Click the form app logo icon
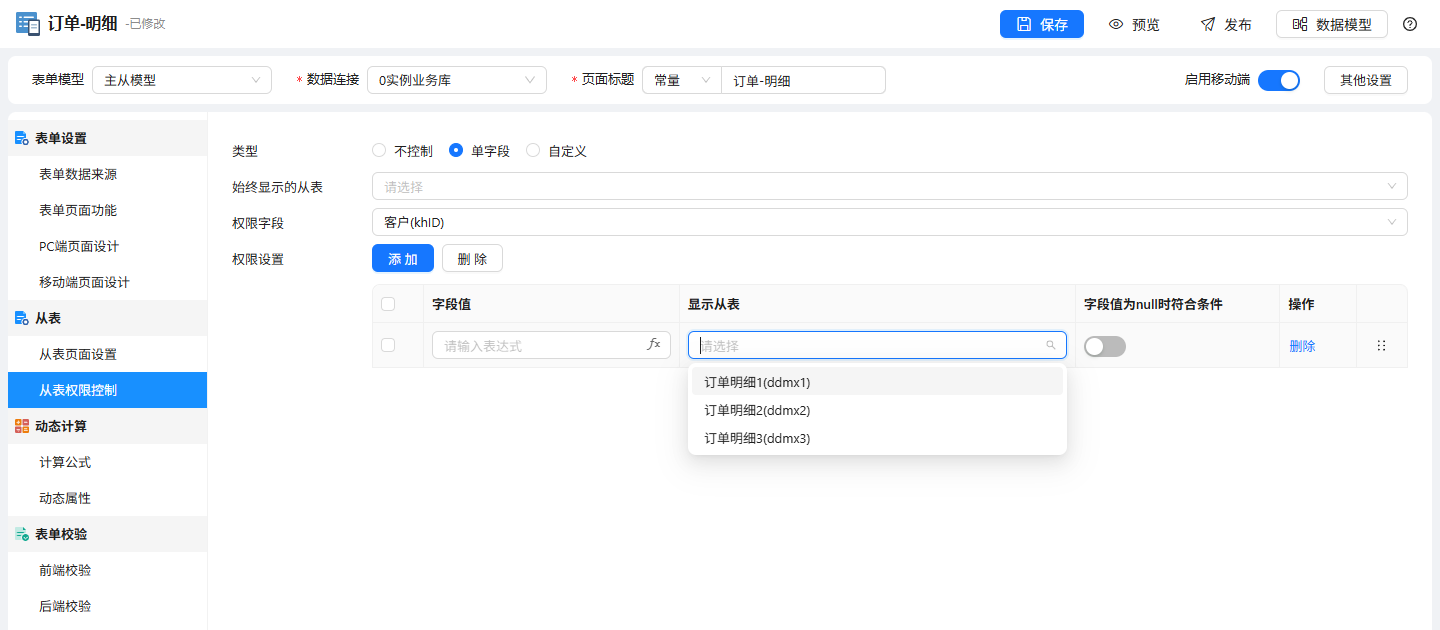This screenshot has width=1440, height=630. tap(28, 24)
